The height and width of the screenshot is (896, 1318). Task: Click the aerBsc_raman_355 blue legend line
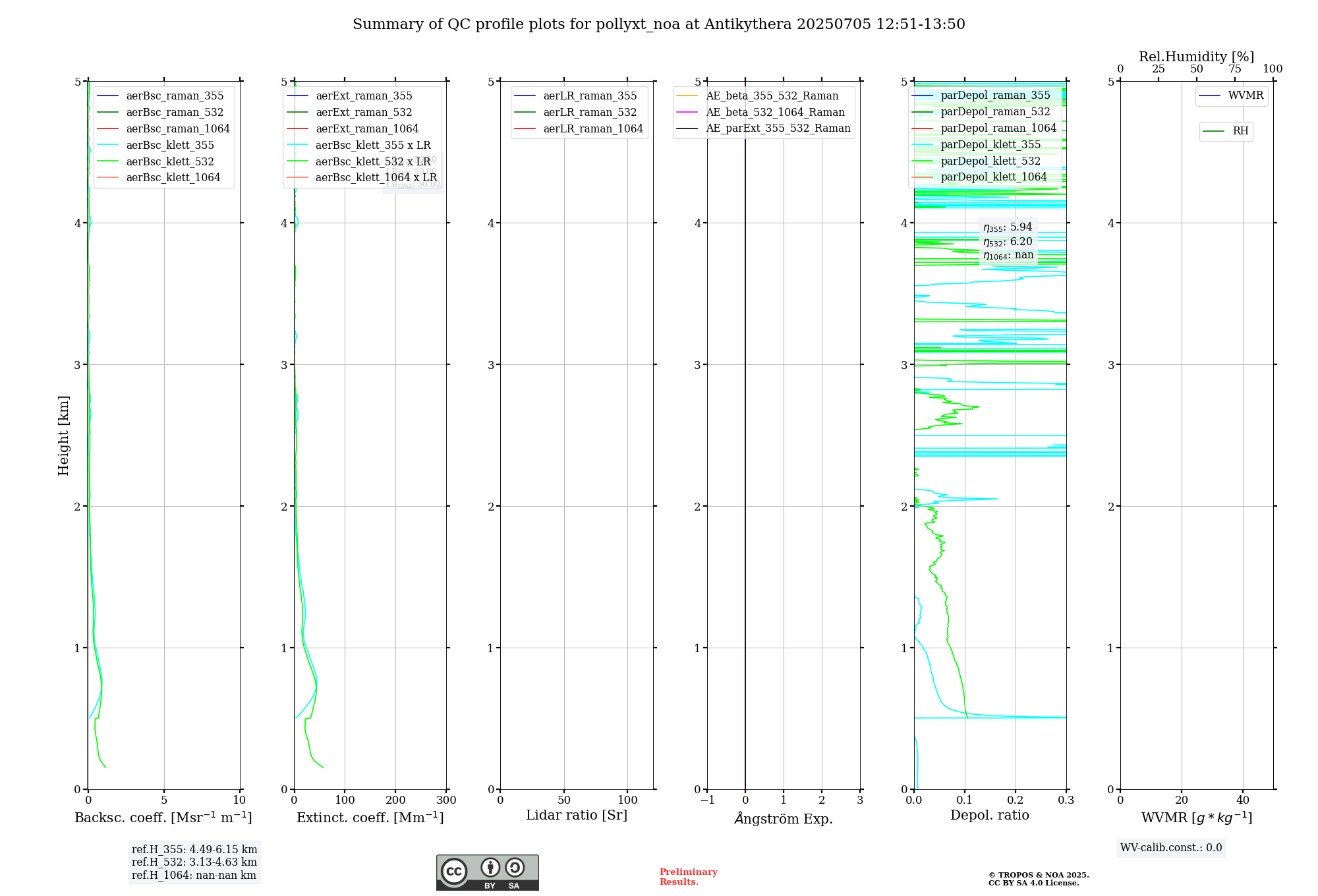point(107,96)
